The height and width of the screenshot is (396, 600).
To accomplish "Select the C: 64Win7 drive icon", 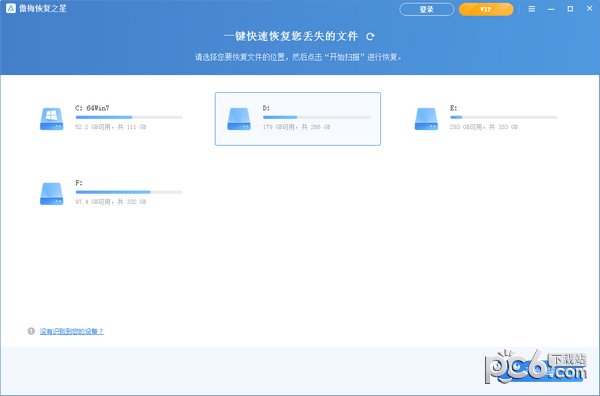I will 52,119.
